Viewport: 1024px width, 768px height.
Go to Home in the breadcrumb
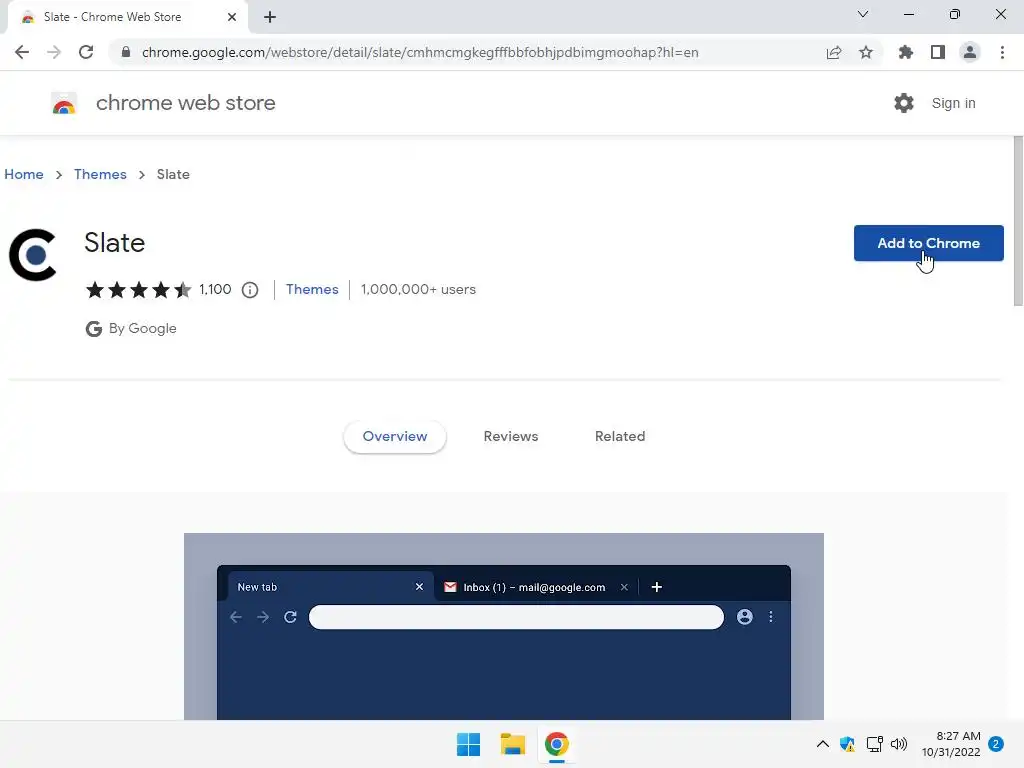tap(24, 174)
